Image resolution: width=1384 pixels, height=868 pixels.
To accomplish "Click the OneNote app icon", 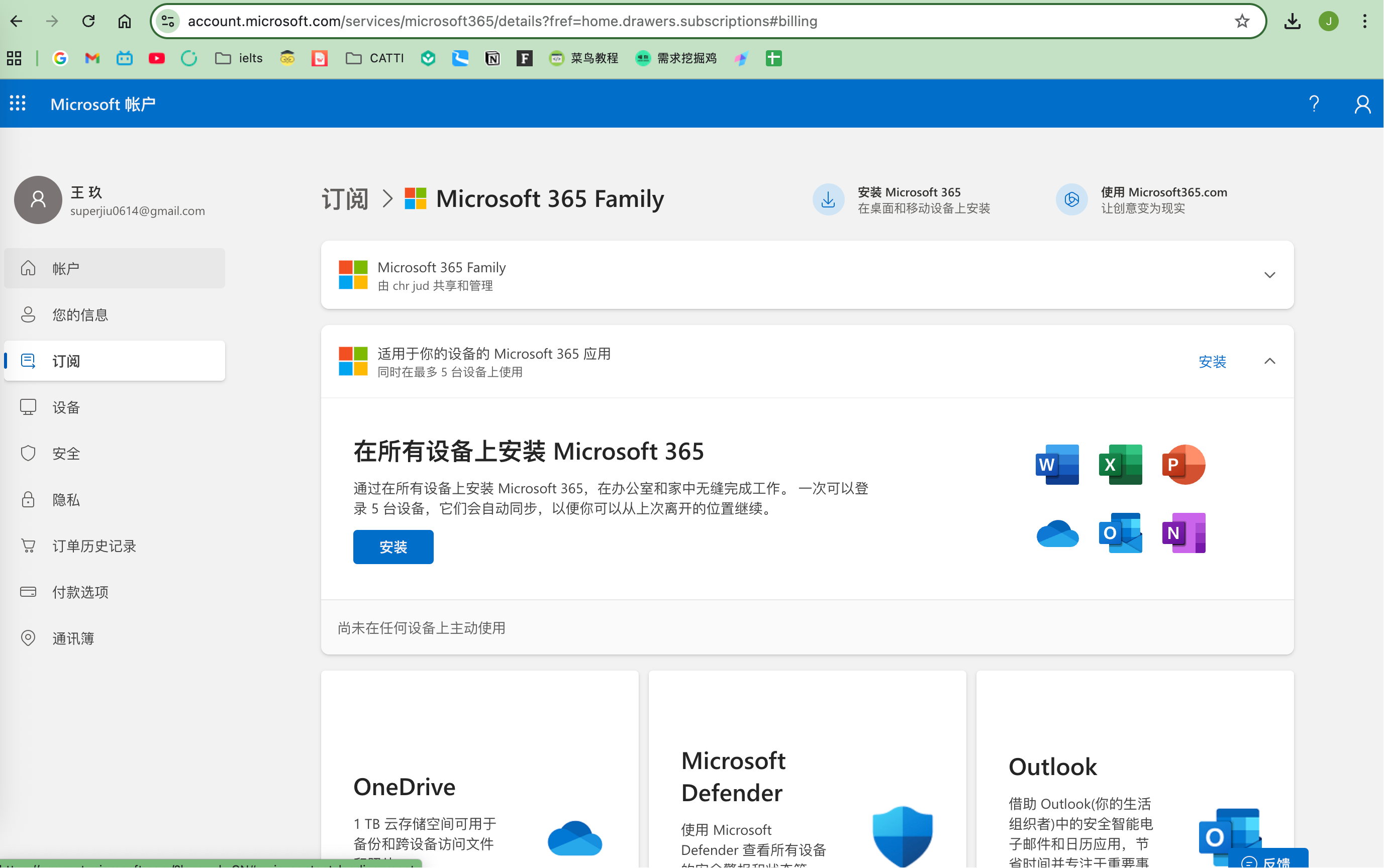I will pos(1183,533).
